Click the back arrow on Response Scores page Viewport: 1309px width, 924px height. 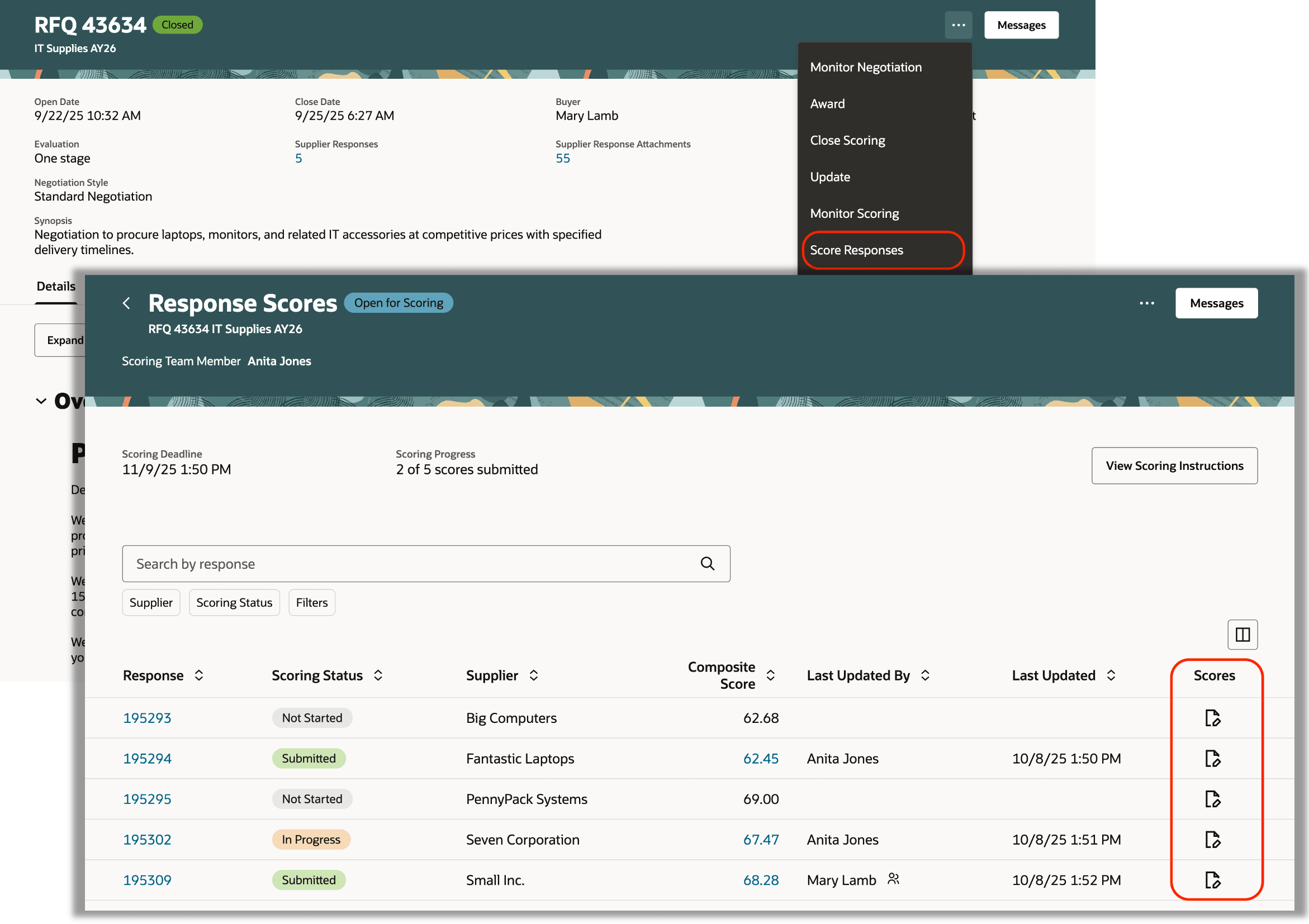tap(126, 302)
